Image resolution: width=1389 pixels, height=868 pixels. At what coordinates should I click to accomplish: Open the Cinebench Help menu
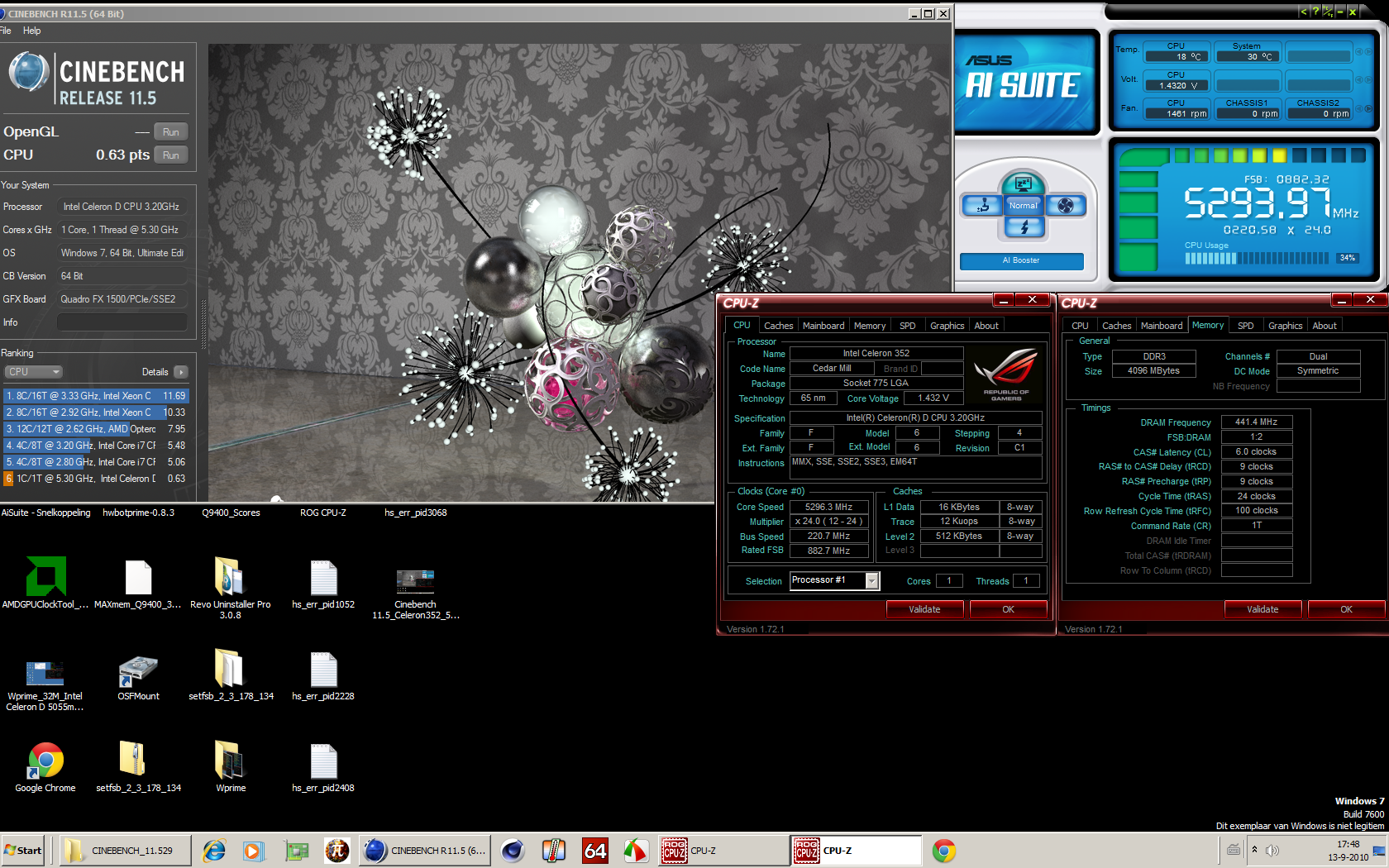click(x=31, y=31)
